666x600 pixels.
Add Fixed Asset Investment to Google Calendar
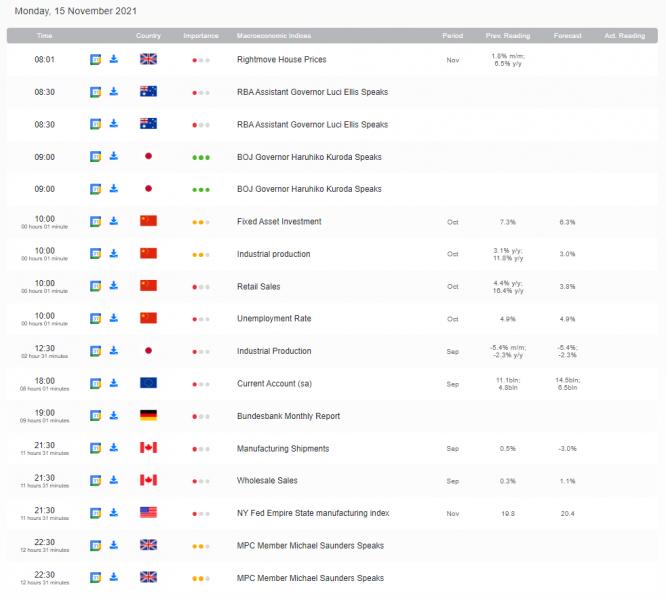(x=96, y=221)
